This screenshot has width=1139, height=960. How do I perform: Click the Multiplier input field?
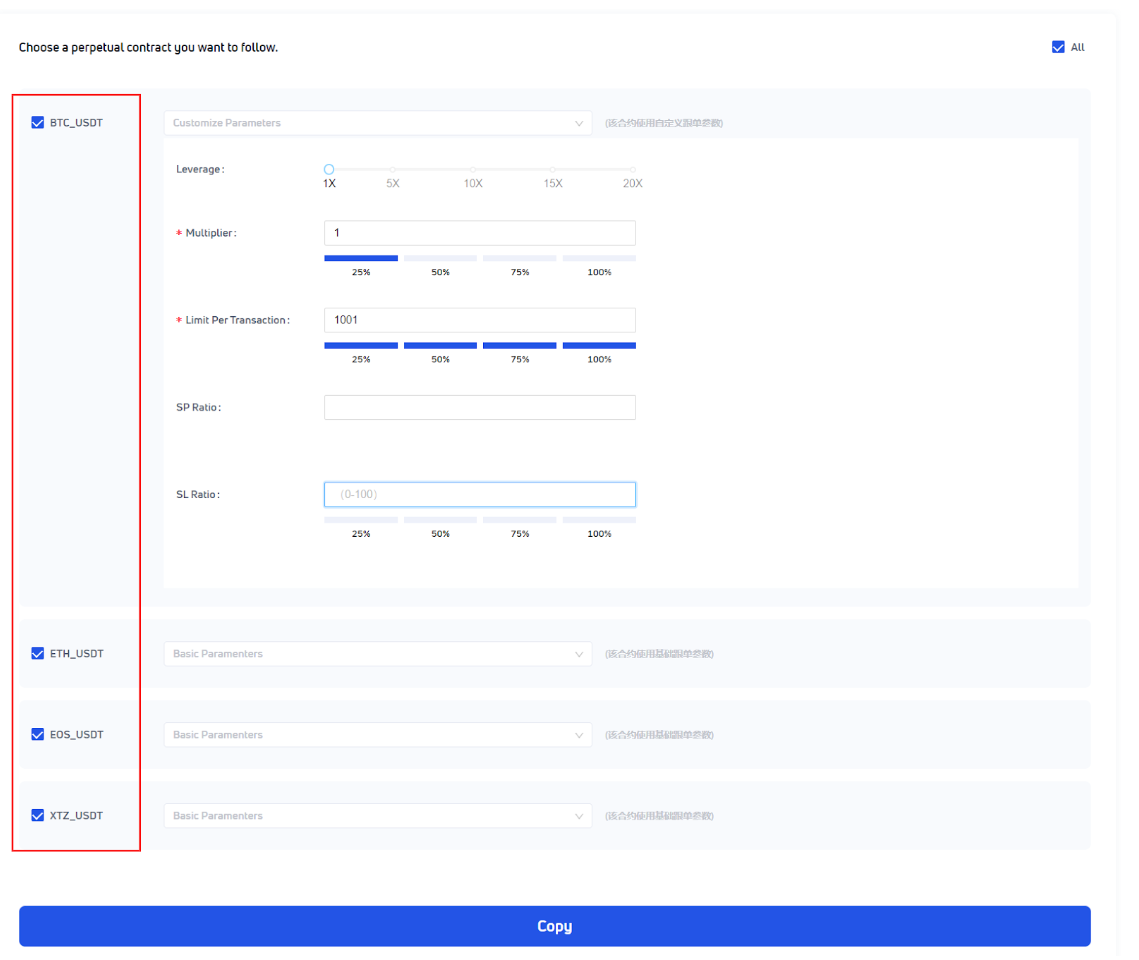tap(479, 233)
